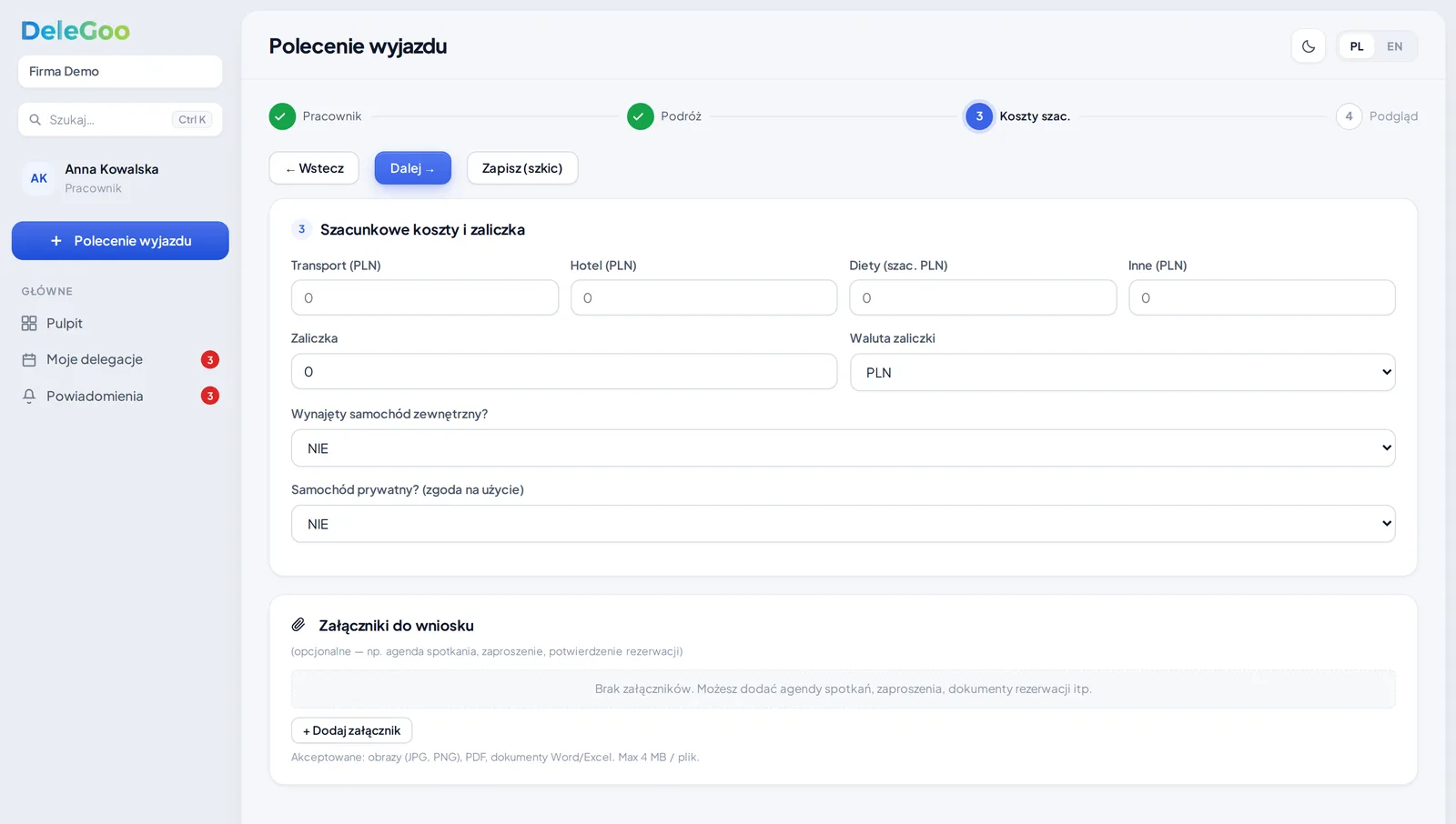The width and height of the screenshot is (1456, 824).
Task: Go back with Wstecz button
Action: pyautogui.click(x=314, y=168)
